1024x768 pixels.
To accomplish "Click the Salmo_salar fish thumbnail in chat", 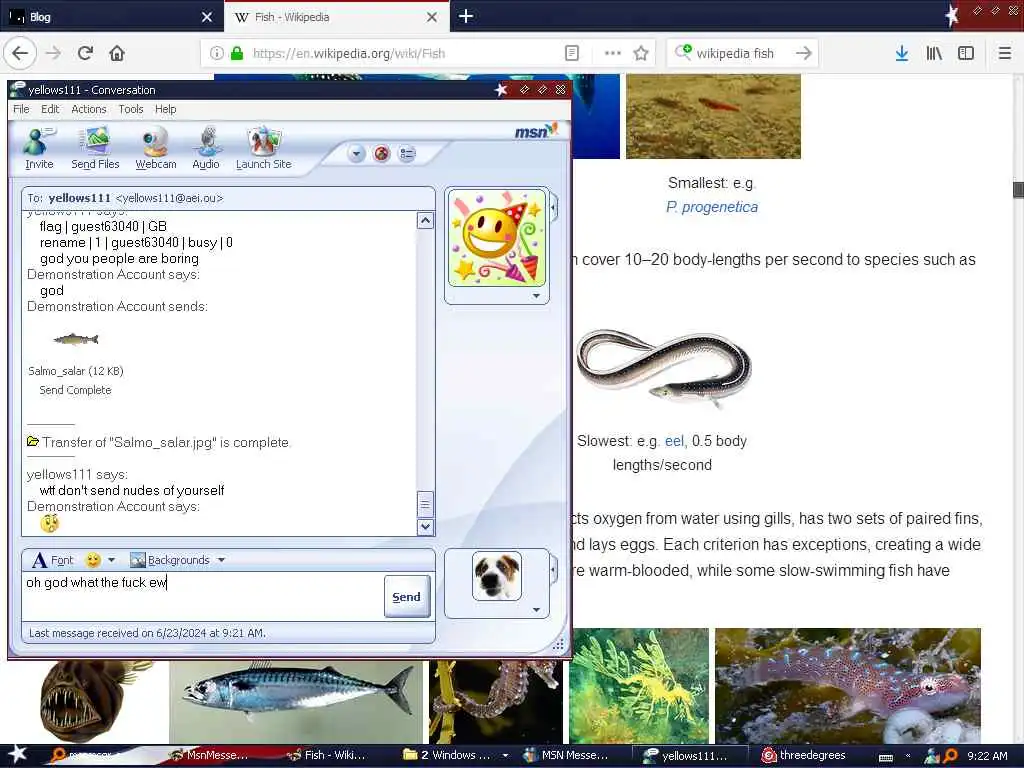I will pyautogui.click(x=76, y=339).
